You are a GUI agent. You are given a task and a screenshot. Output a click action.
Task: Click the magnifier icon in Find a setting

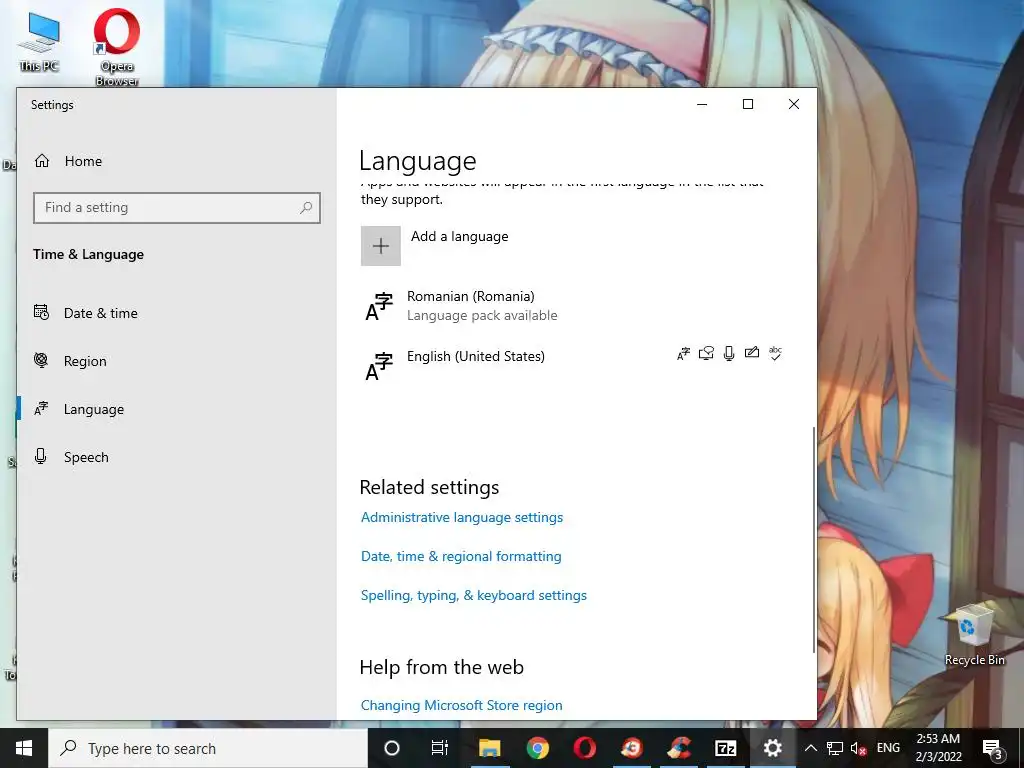(306, 208)
